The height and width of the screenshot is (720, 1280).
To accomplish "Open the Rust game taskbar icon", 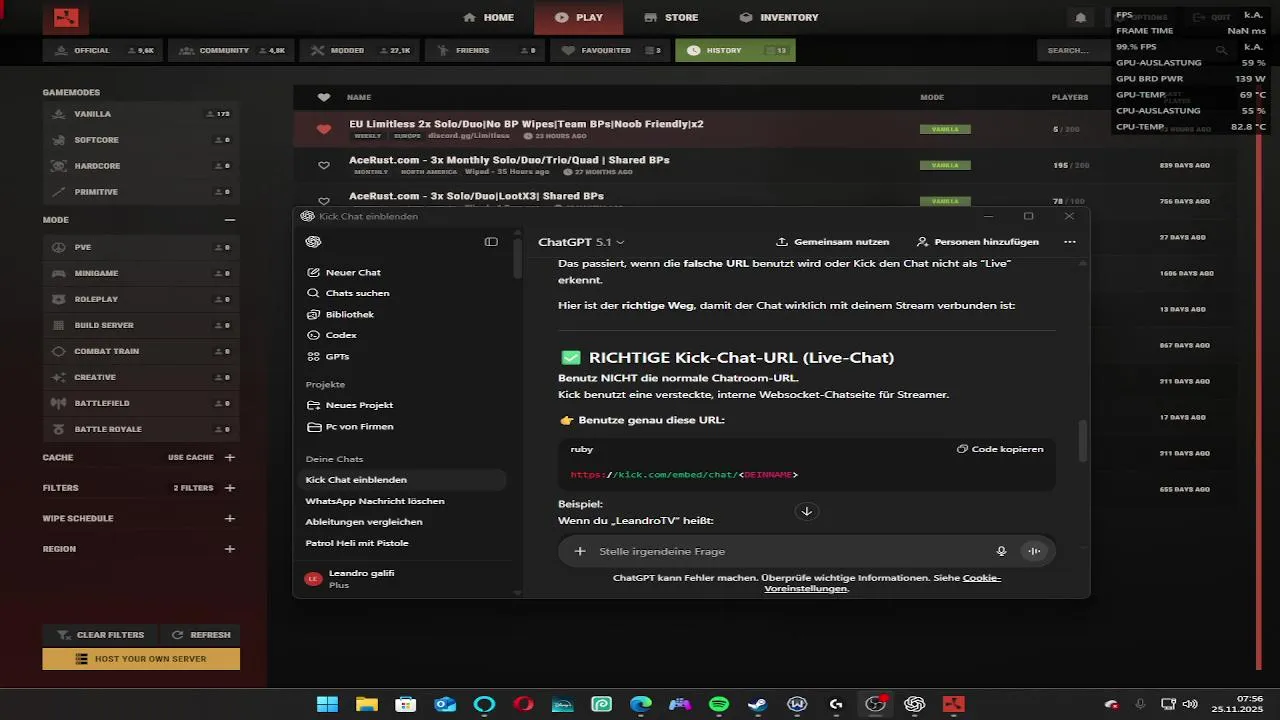I will [x=953, y=704].
